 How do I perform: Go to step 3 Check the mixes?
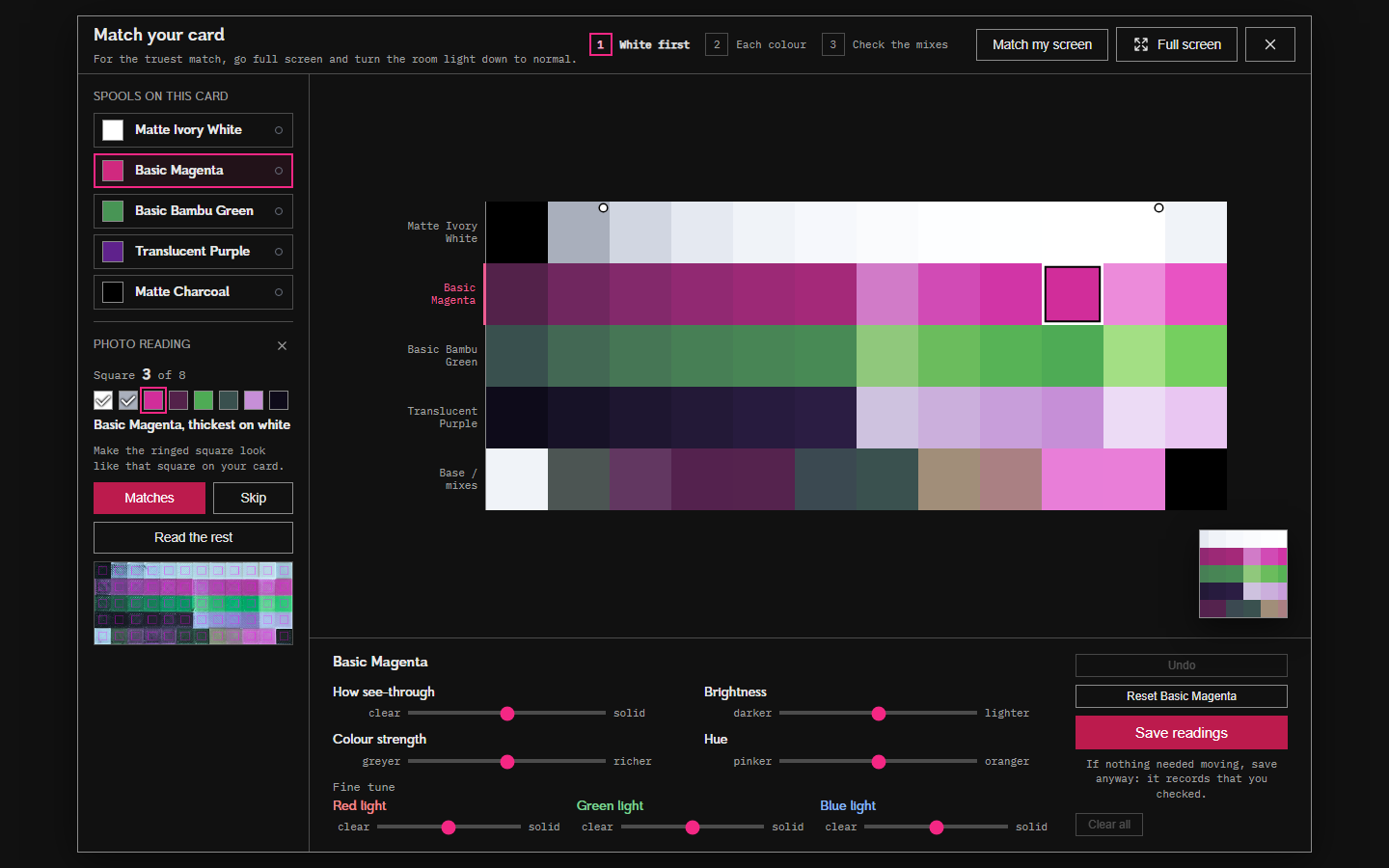[x=885, y=44]
